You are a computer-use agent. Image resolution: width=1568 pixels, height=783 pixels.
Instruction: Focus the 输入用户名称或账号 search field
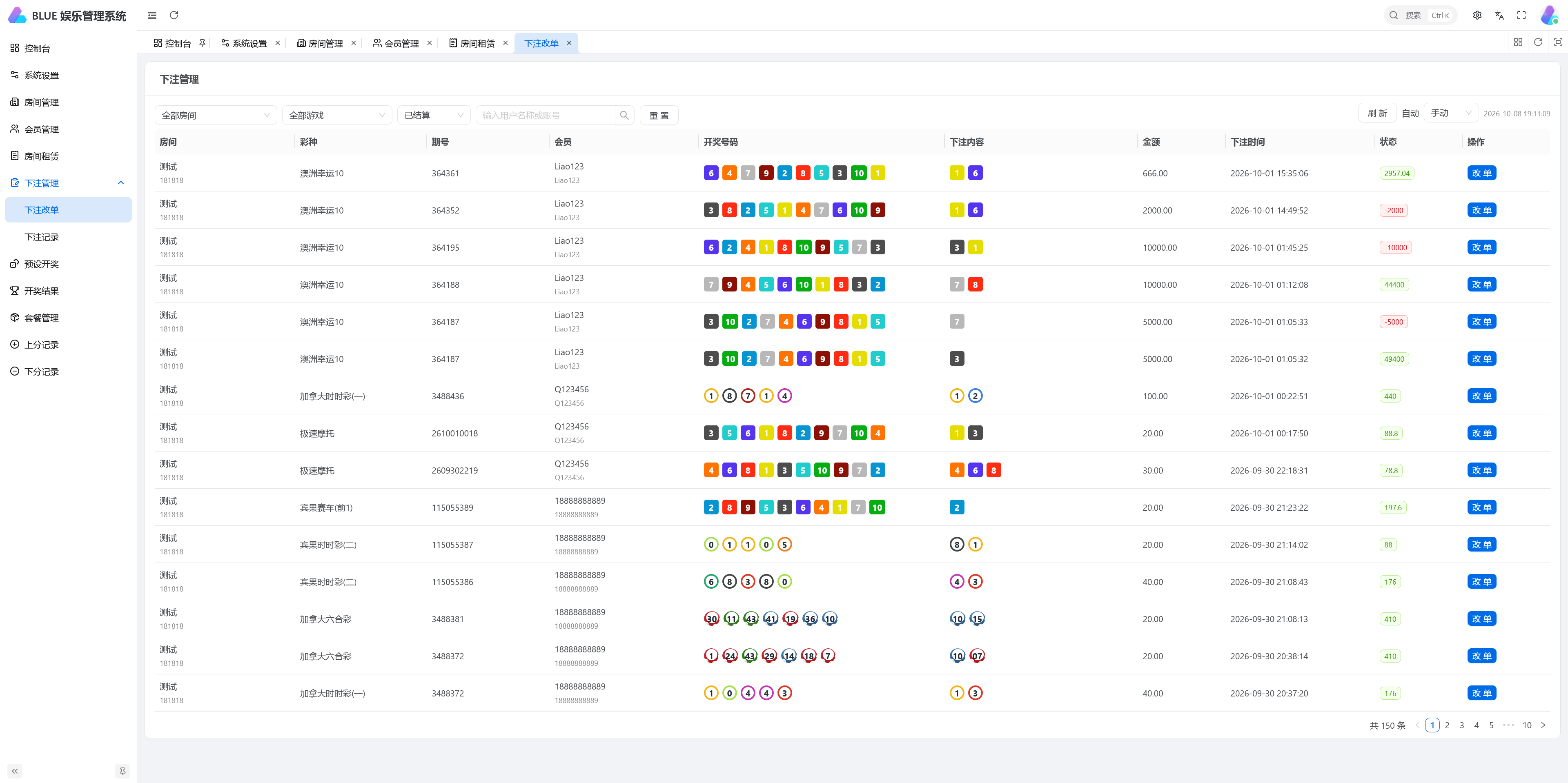tap(546, 115)
